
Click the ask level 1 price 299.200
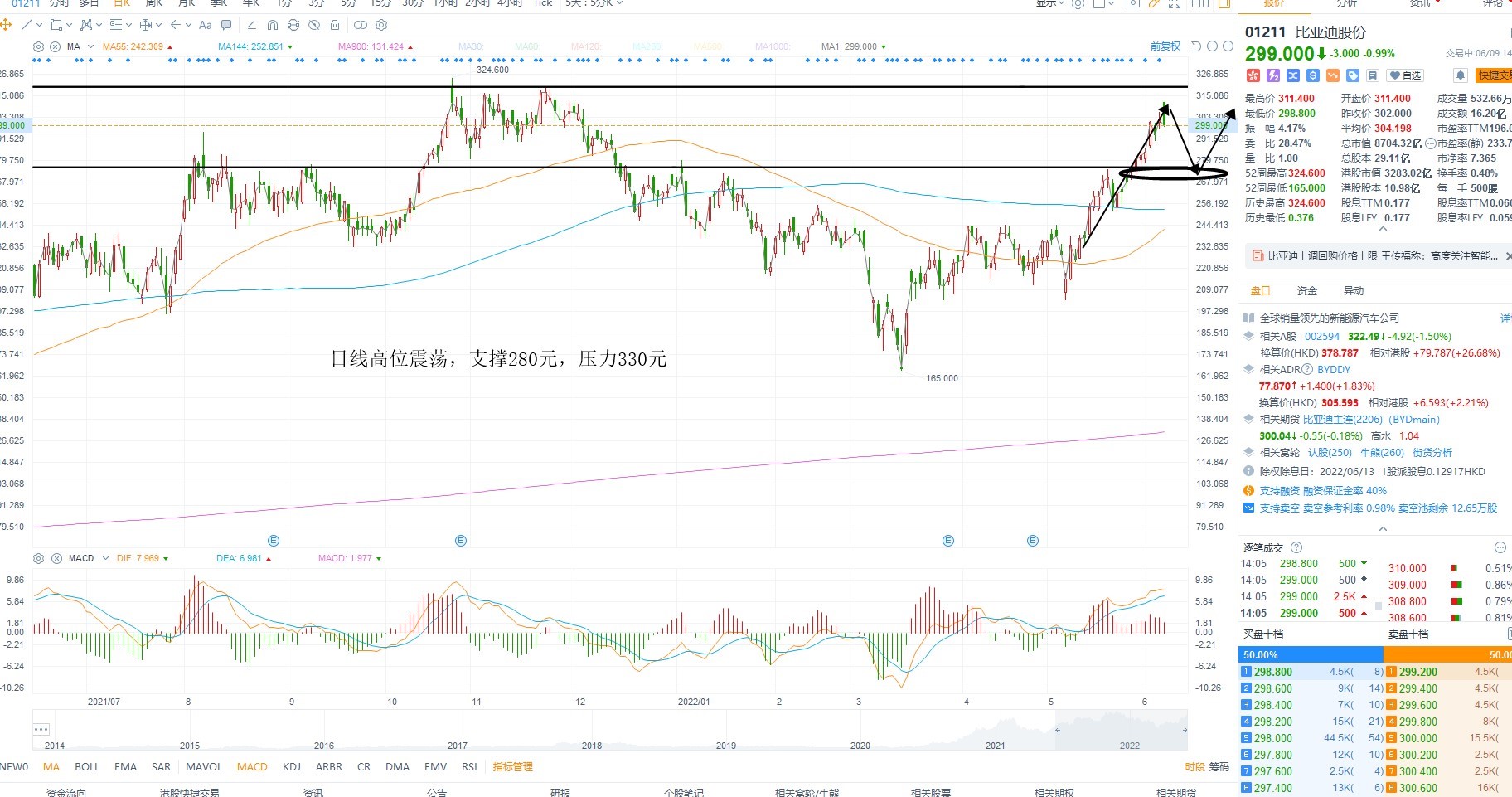[x=1418, y=672]
